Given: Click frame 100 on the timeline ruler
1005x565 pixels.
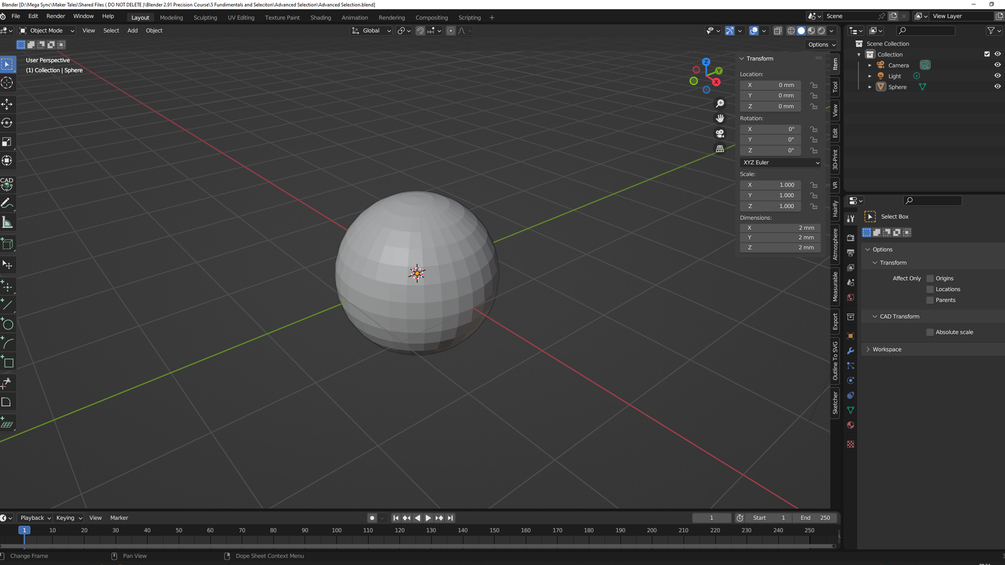Looking at the screenshot, I should 336,530.
